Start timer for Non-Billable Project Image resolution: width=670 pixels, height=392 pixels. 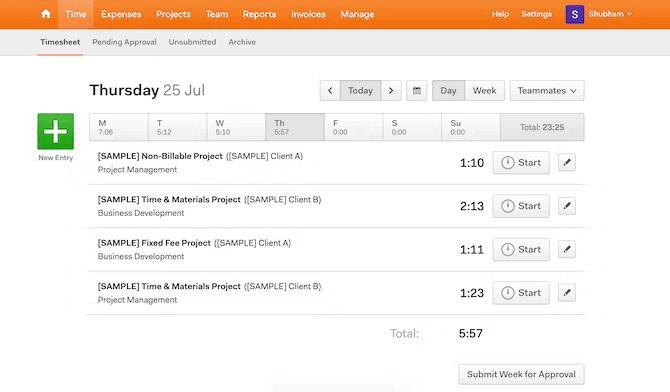click(x=521, y=162)
